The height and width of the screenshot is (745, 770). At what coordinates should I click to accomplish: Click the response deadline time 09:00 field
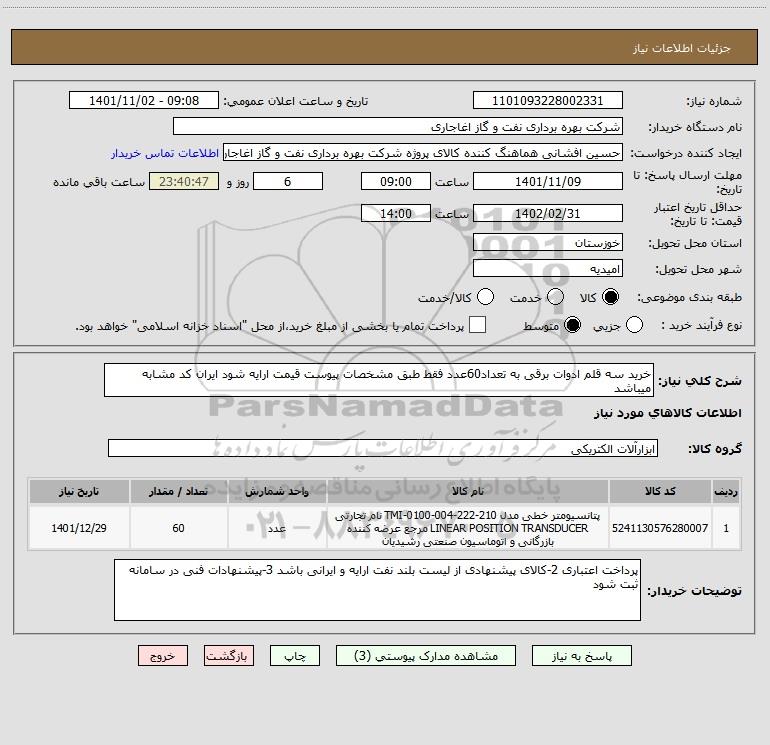[x=396, y=181]
